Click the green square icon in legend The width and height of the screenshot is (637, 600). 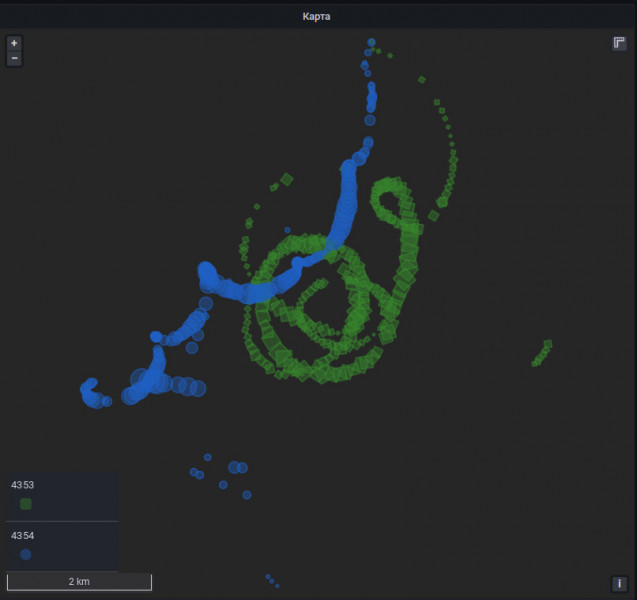coord(26,504)
